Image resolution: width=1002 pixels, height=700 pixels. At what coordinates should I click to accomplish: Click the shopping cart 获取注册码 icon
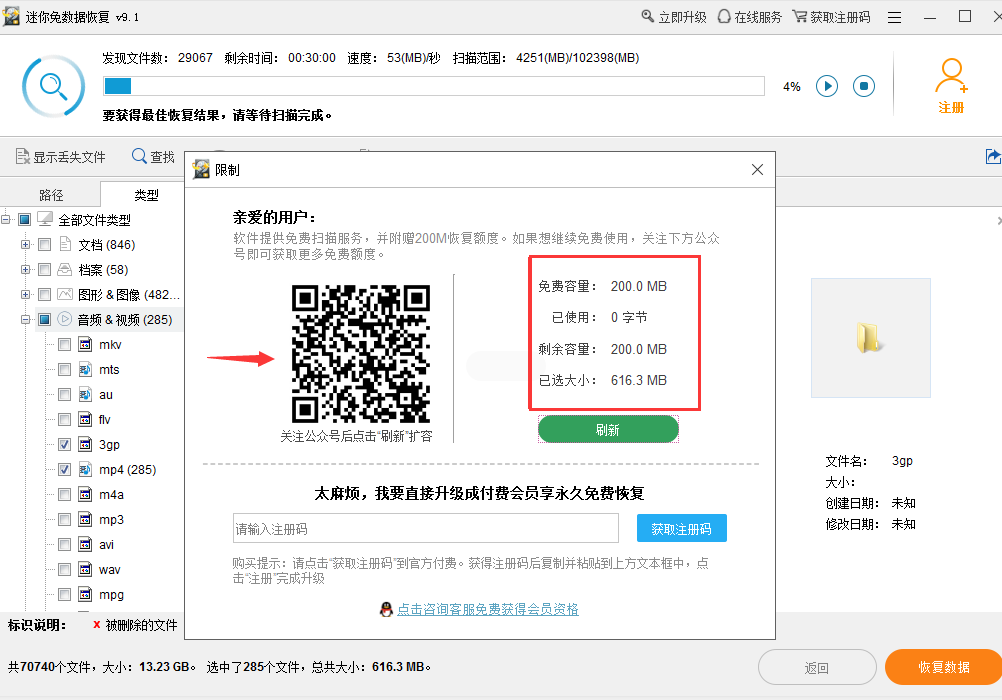point(799,16)
